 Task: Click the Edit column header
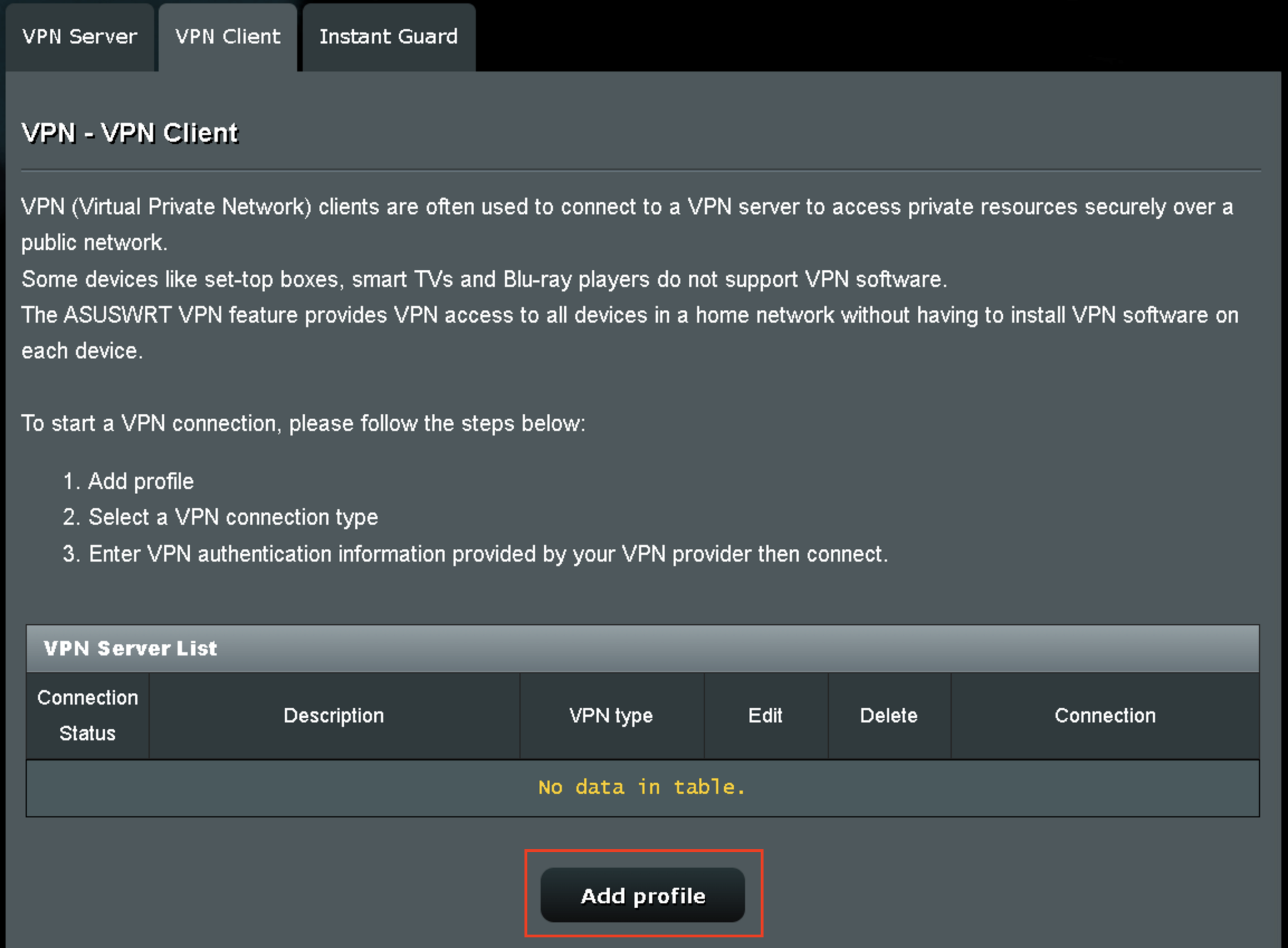(765, 715)
